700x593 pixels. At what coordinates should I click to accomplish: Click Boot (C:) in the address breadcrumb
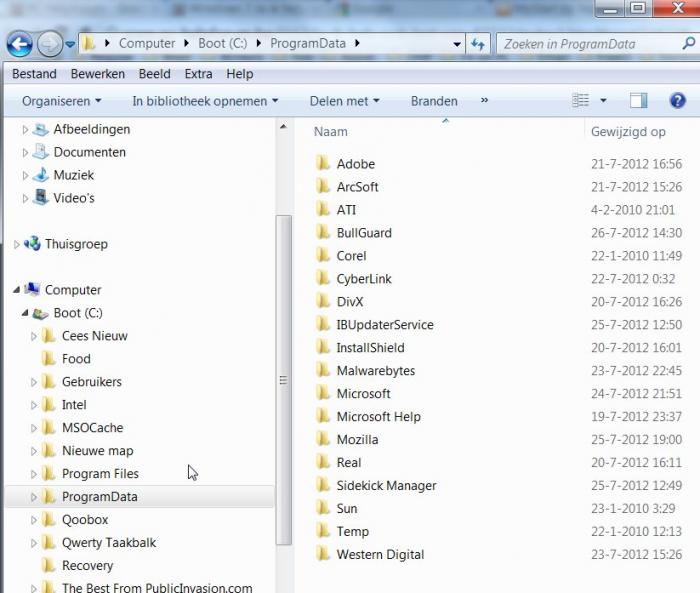pyautogui.click(x=222, y=43)
